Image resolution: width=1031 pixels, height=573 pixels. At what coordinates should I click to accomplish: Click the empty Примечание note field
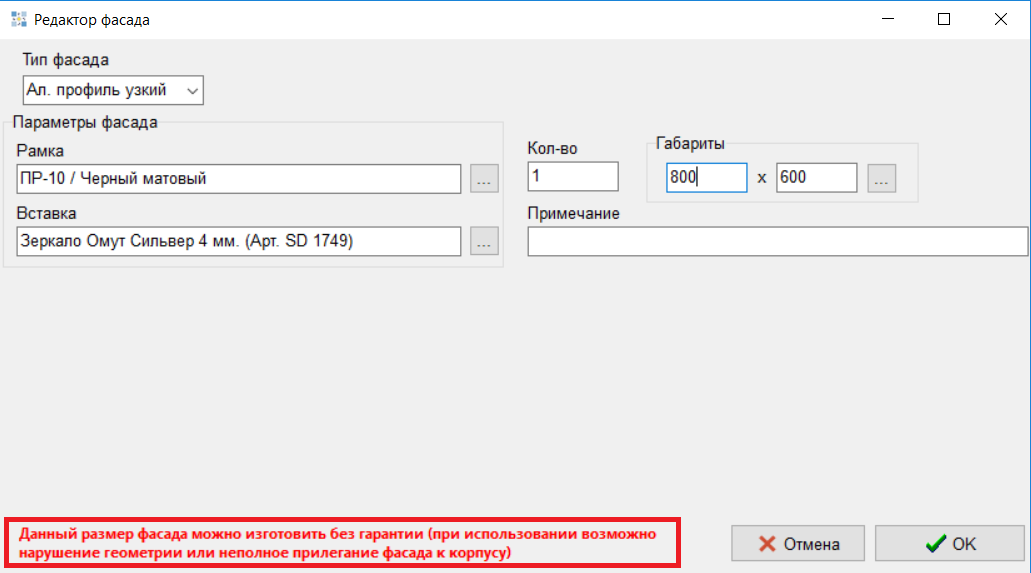(777, 242)
